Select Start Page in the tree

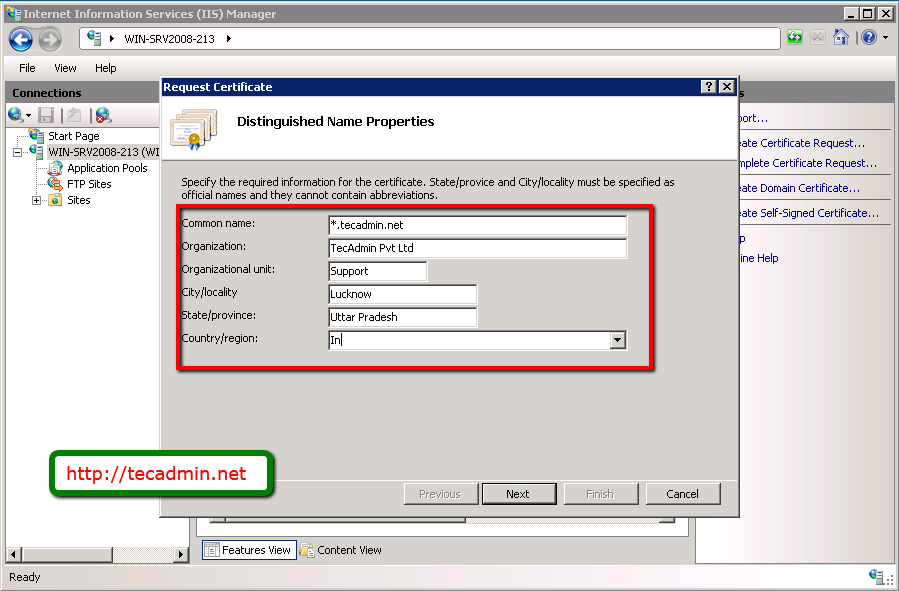73,136
